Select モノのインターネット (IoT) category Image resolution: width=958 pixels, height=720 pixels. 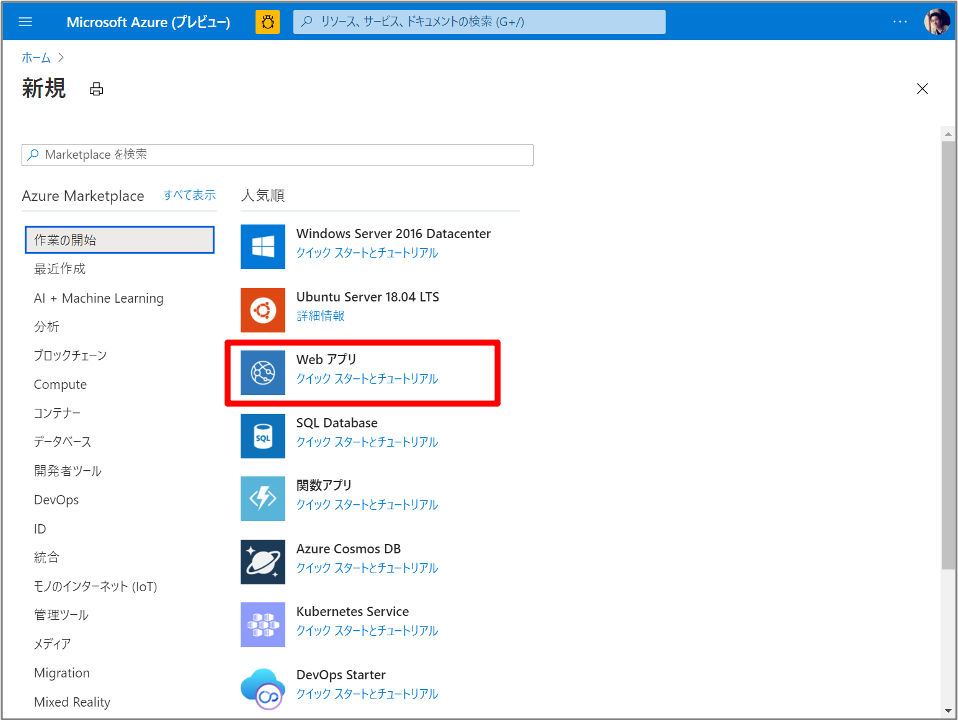coord(95,587)
